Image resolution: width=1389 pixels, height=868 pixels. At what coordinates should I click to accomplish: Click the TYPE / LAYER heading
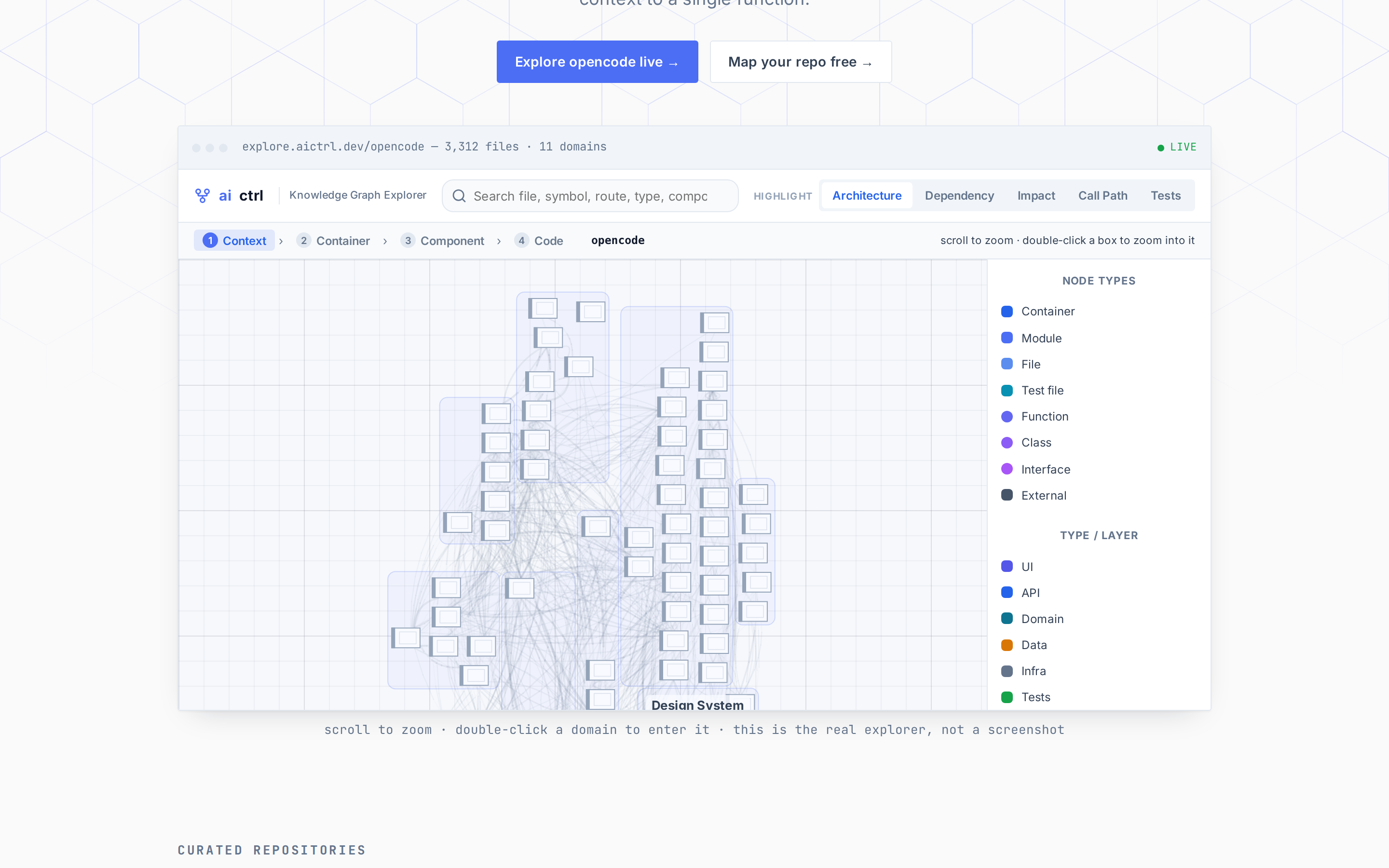point(1099,536)
